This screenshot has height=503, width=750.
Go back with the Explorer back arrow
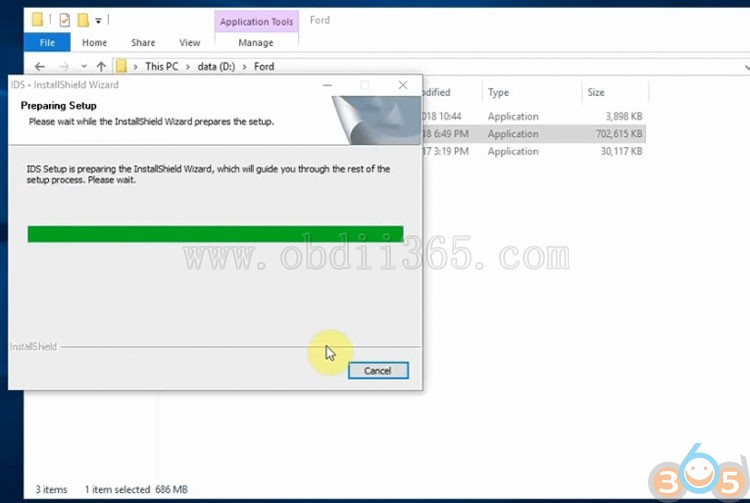coord(40,66)
